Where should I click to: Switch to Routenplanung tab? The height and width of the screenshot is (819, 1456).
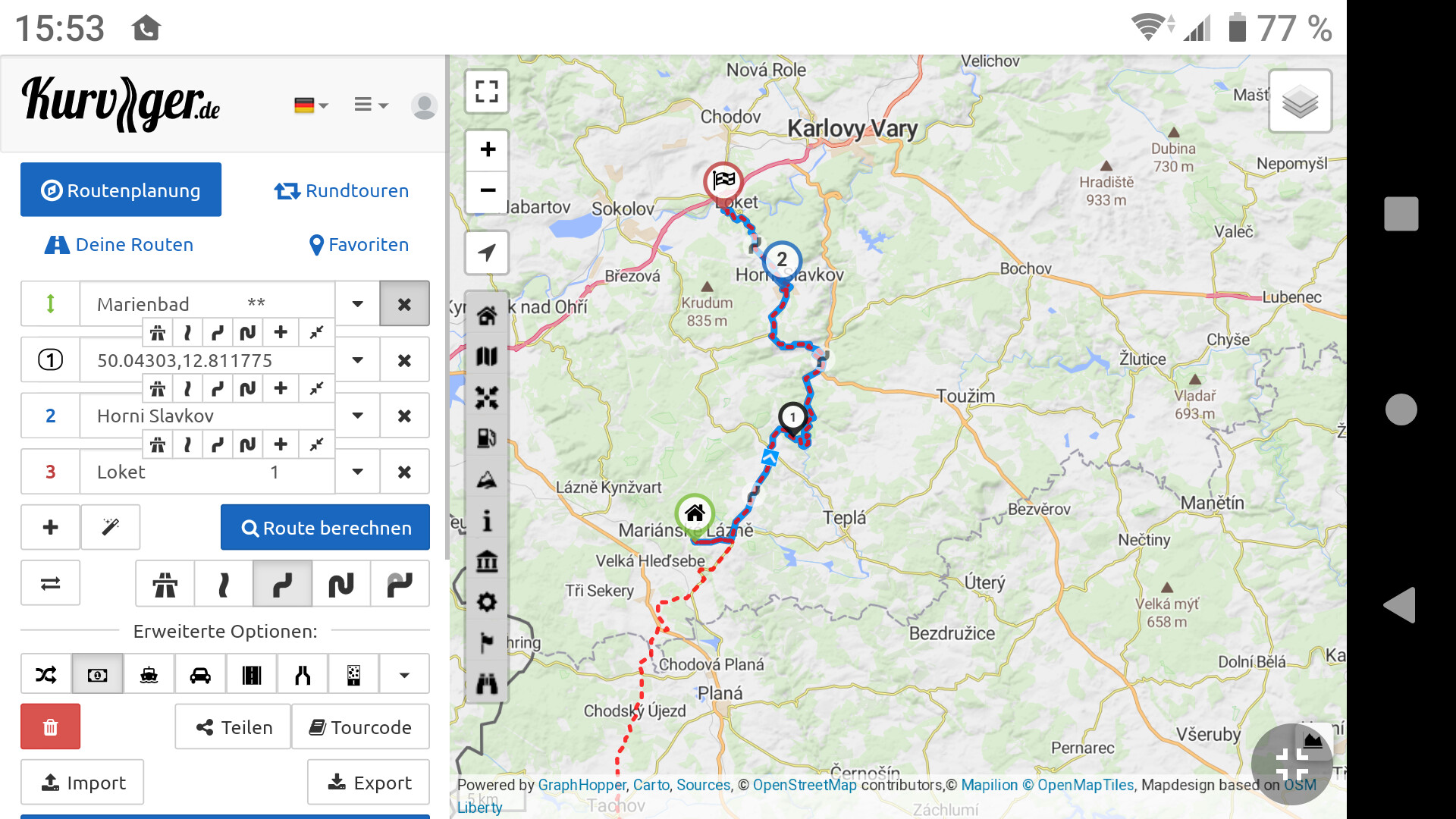(x=121, y=190)
